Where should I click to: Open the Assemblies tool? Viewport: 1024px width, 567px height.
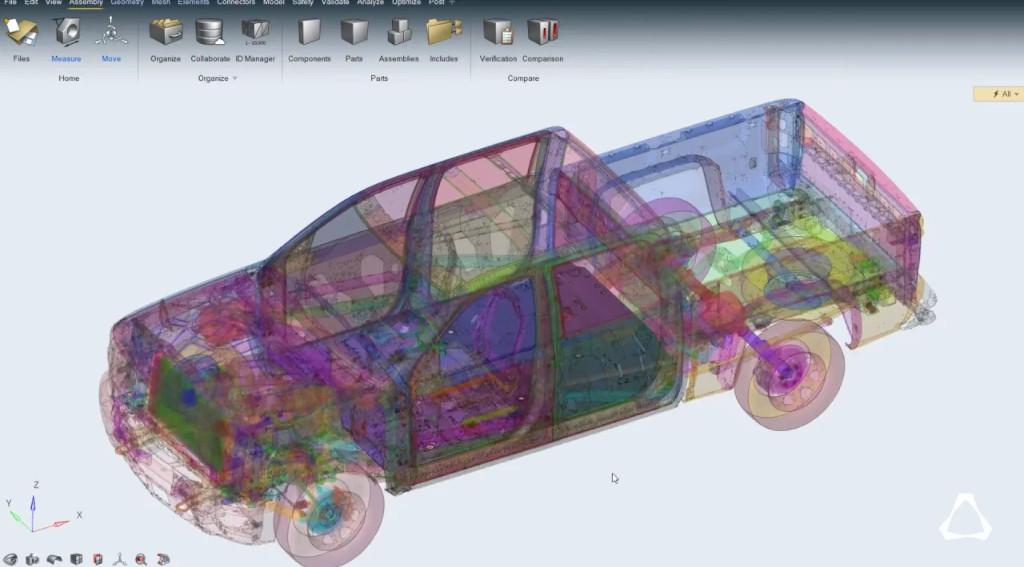pyautogui.click(x=398, y=36)
